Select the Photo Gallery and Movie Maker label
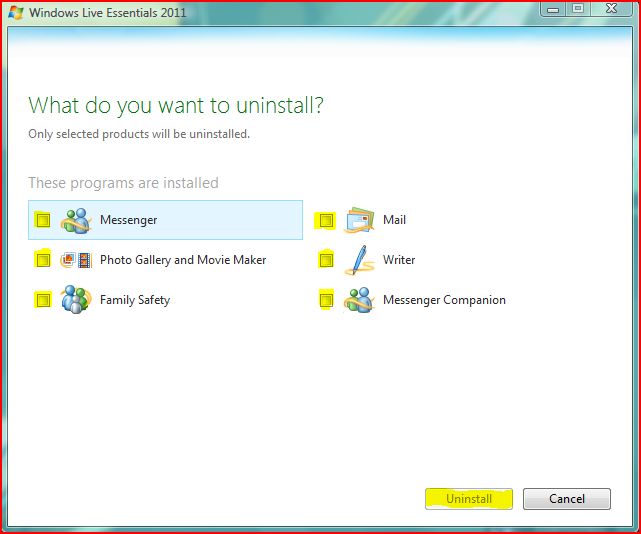641x534 pixels. click(x=183, y=260)
